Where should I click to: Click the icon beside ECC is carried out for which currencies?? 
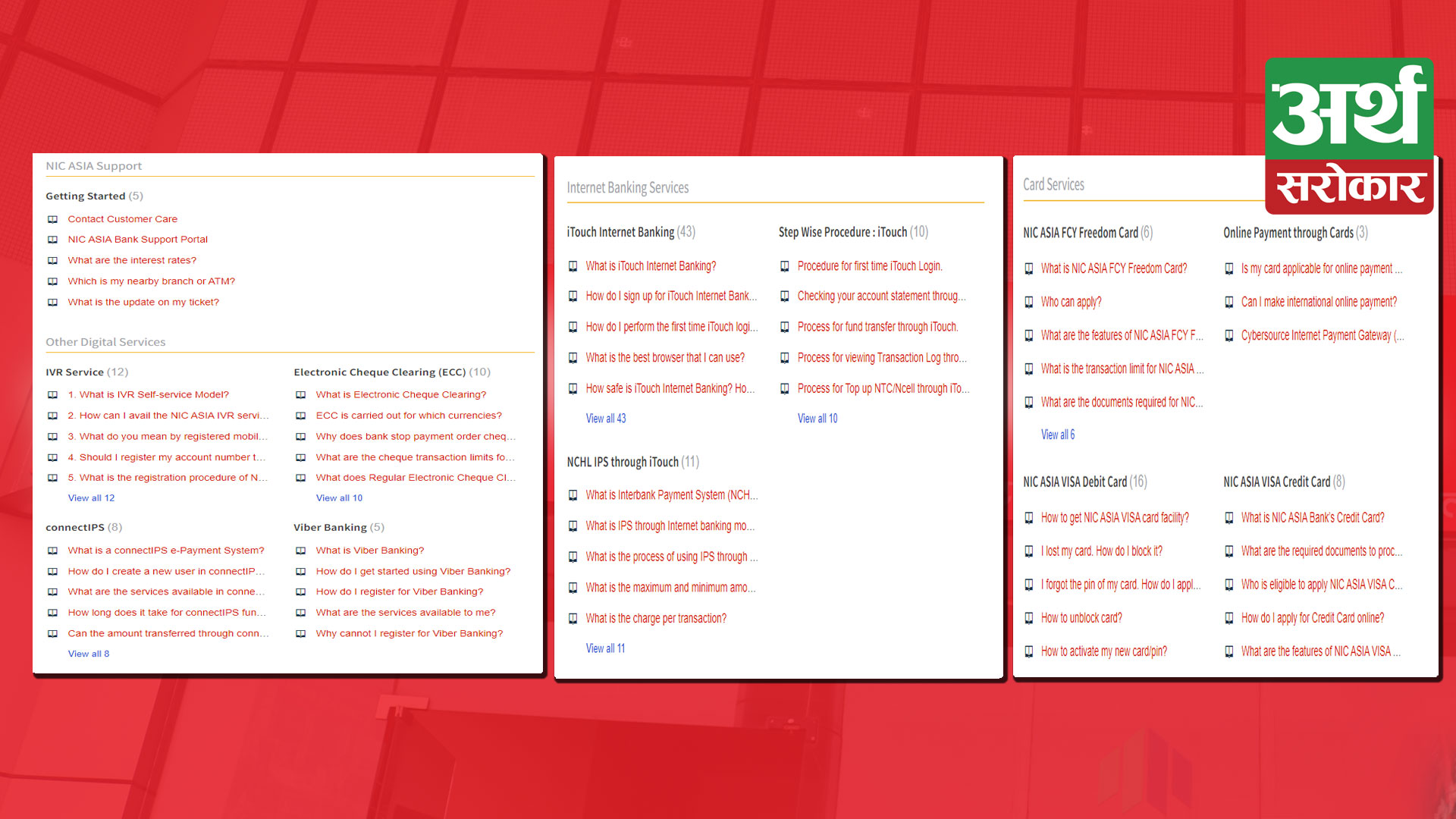[x=300, y=416]
